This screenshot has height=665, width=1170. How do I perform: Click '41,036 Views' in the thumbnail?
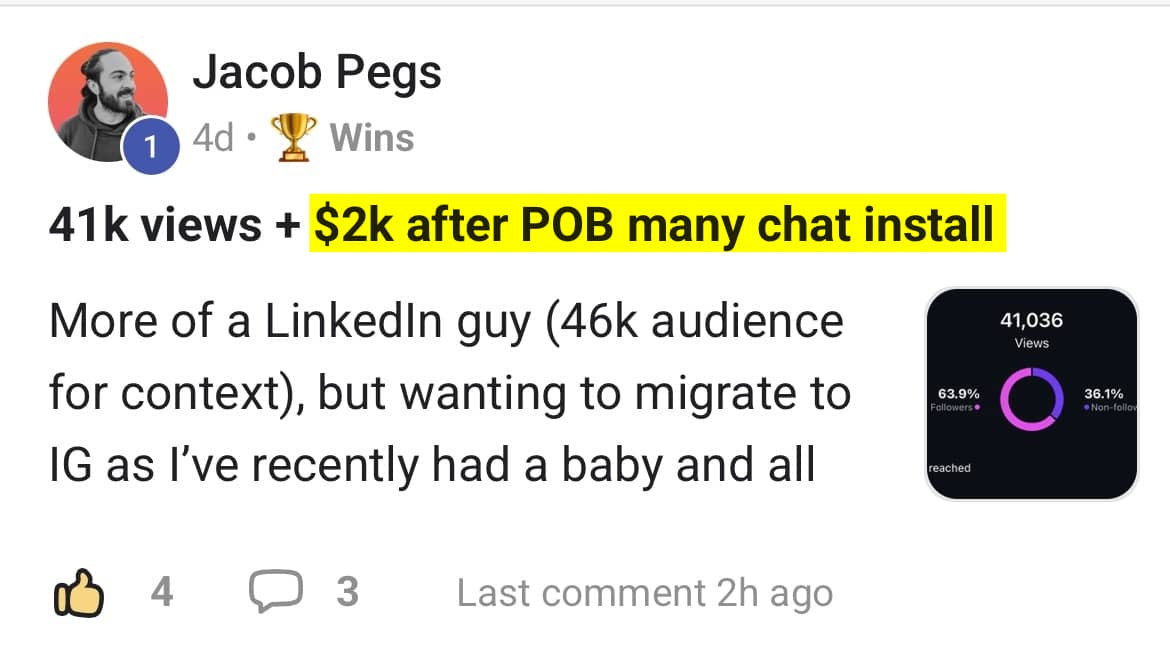pyautogui.click(x=1031, y=329)
